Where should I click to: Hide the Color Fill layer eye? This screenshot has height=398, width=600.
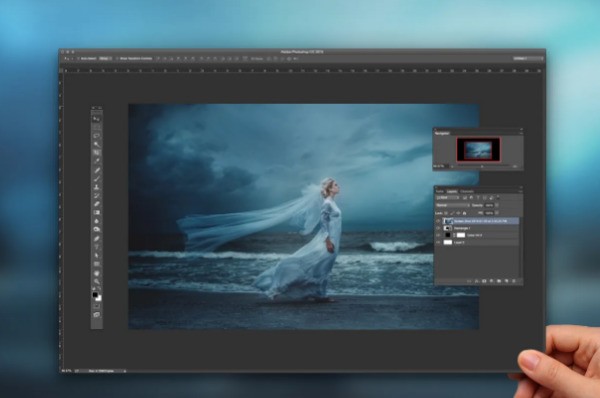point(438,235)
